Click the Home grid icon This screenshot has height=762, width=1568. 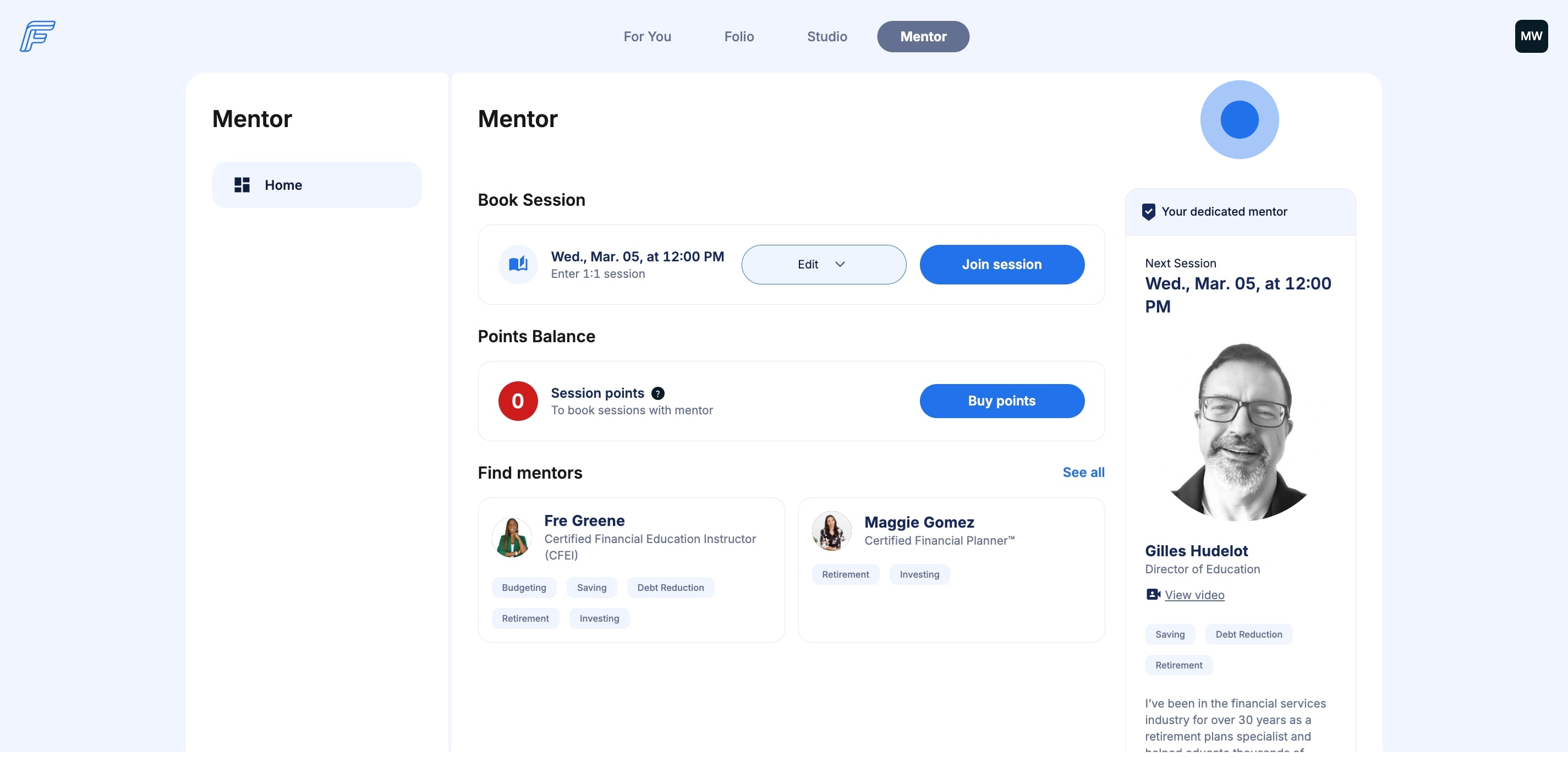[242, 185]
